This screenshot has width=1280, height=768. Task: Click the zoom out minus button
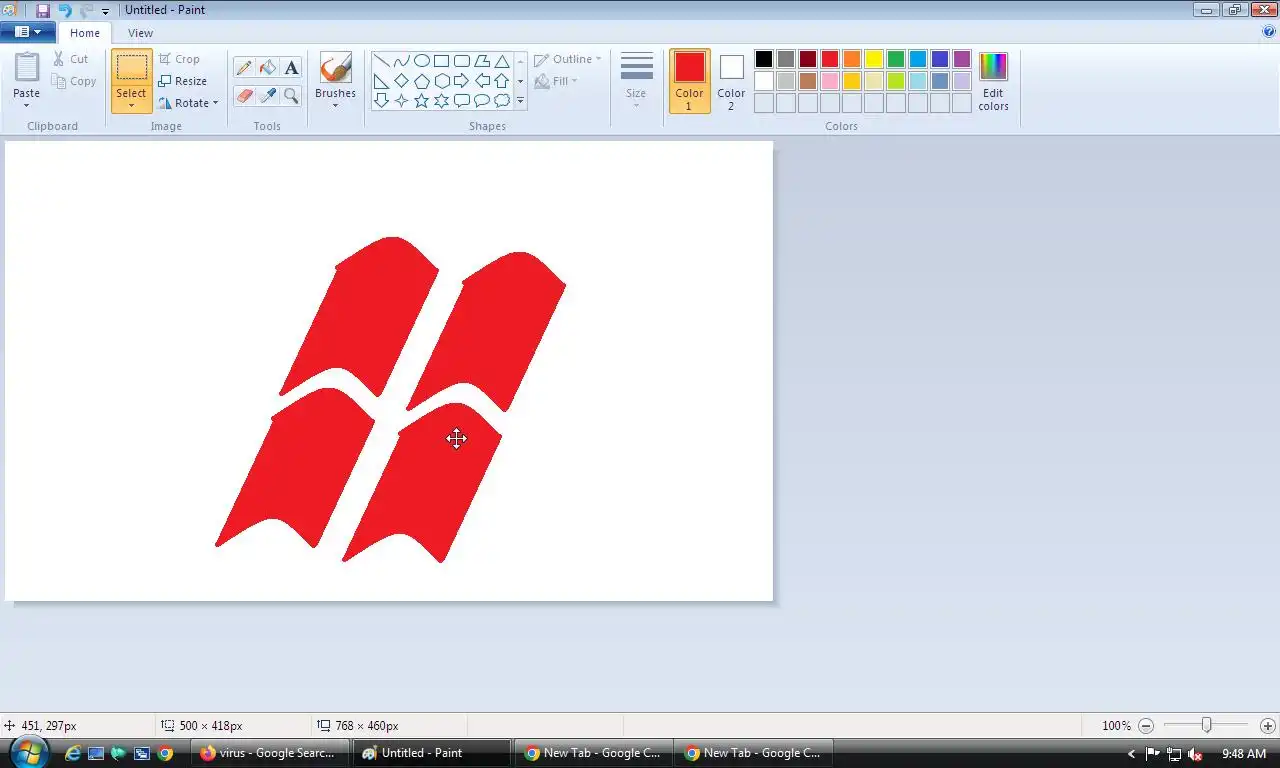pyautogui.click(x=1146, y=726)
